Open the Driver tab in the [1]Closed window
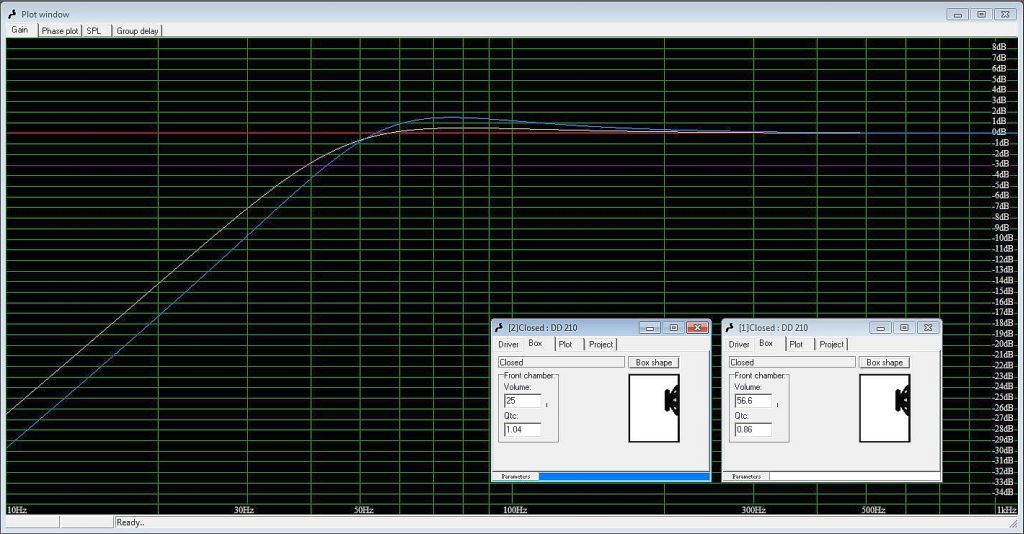This screenshot has height=534, width=1024. (x=739, y=345)
